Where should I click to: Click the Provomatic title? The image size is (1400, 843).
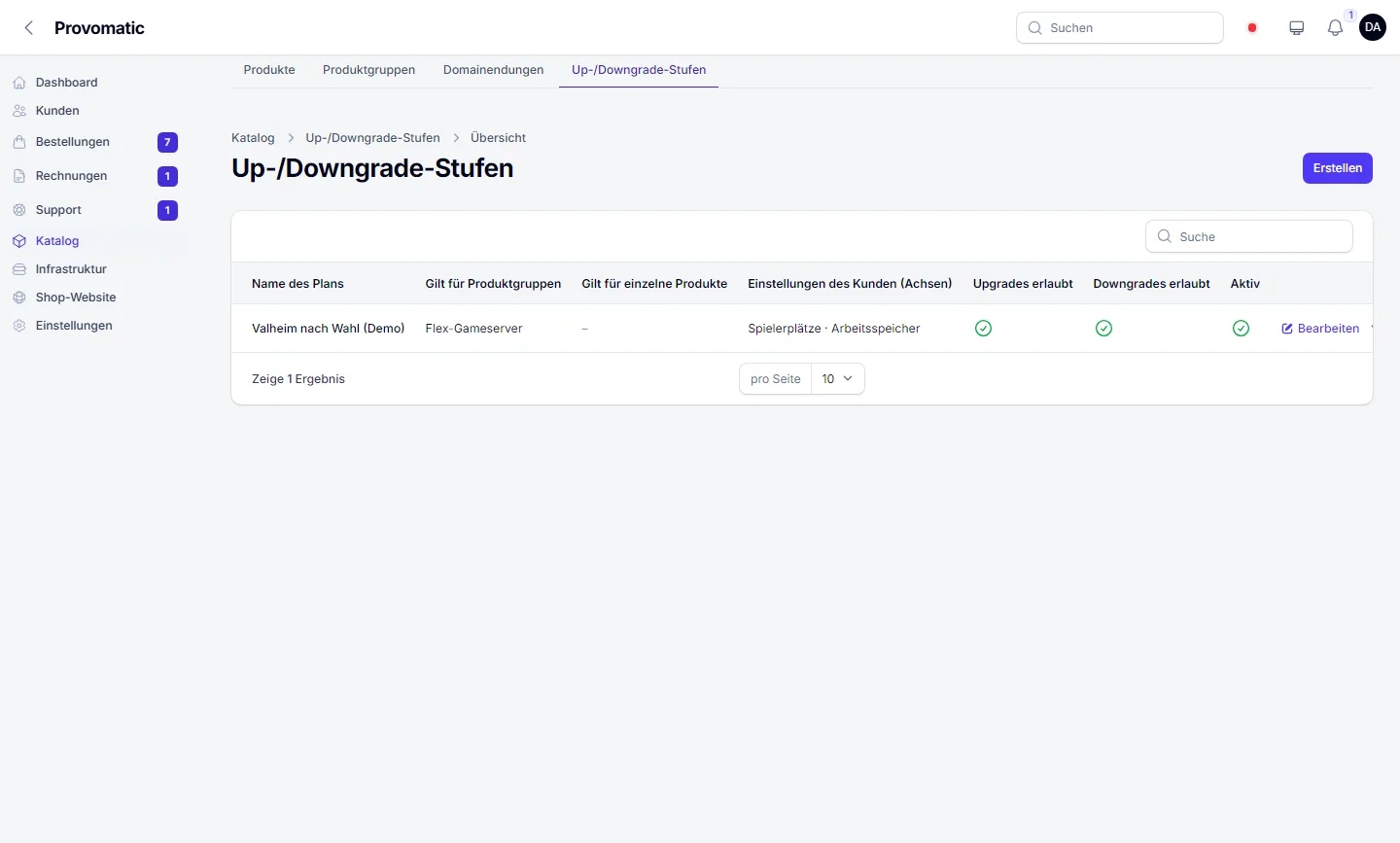tap(99, 28)
